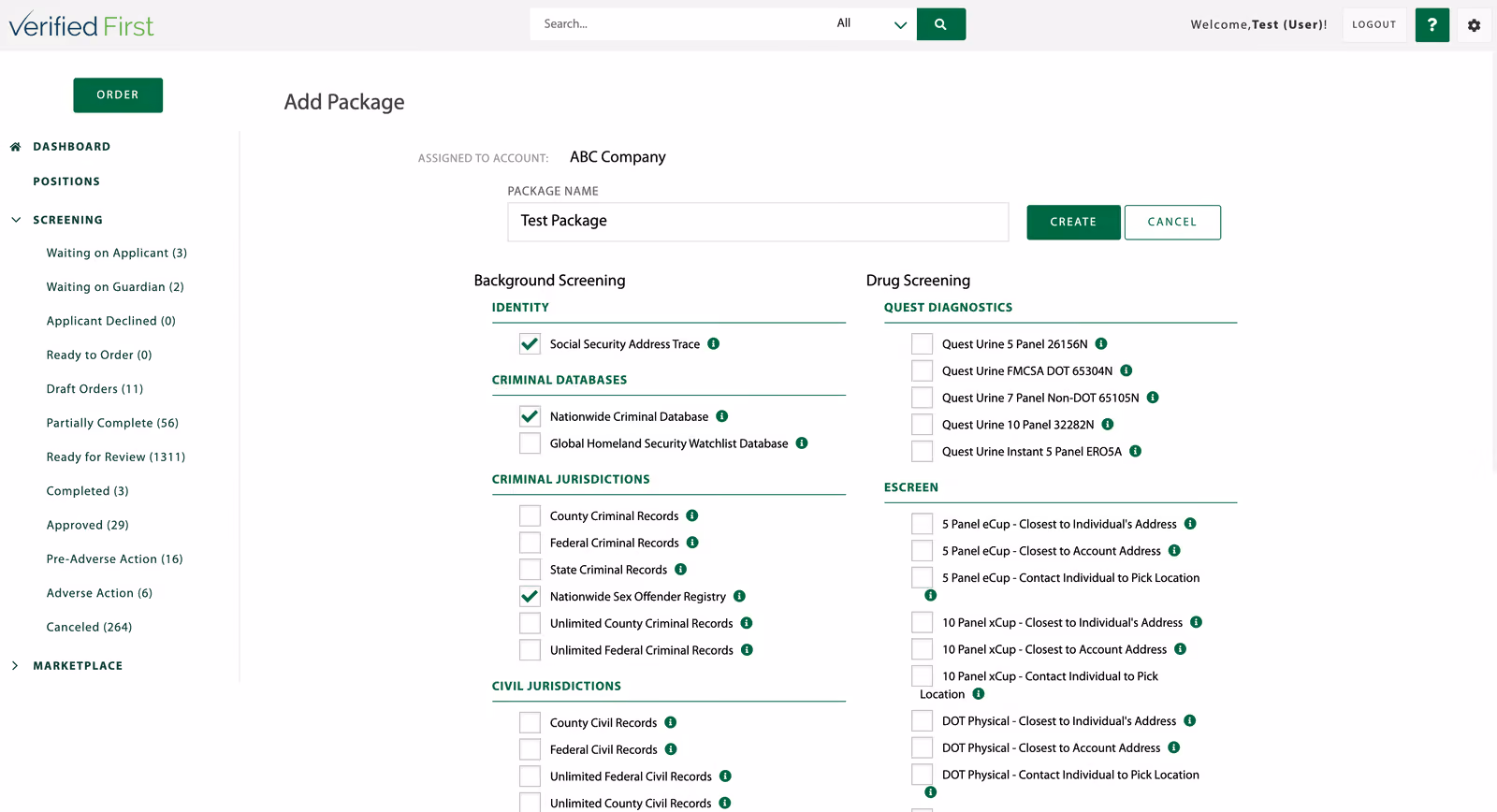This screenshot has height=812, width=1497.
Task: Click info icon next to County Civil Records
Action: click(x=670, y=722)
